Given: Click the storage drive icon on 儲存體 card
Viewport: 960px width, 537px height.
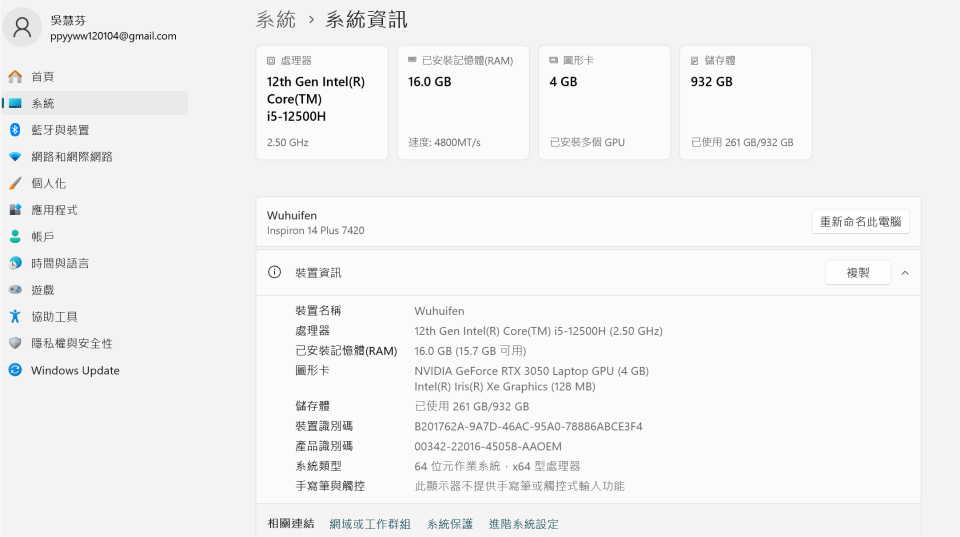Looking at the screenshot, I should pos(694,61).
